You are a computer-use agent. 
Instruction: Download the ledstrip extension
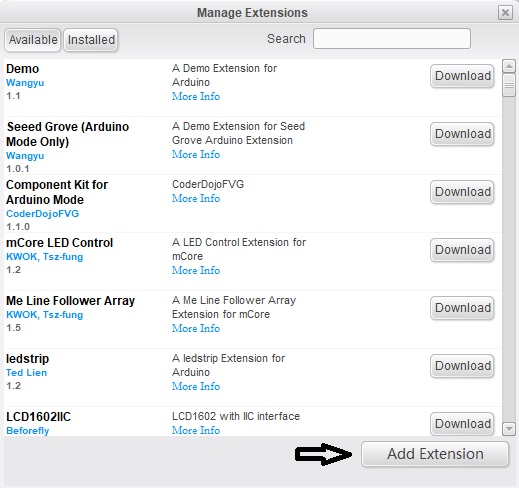pos(462,366)
